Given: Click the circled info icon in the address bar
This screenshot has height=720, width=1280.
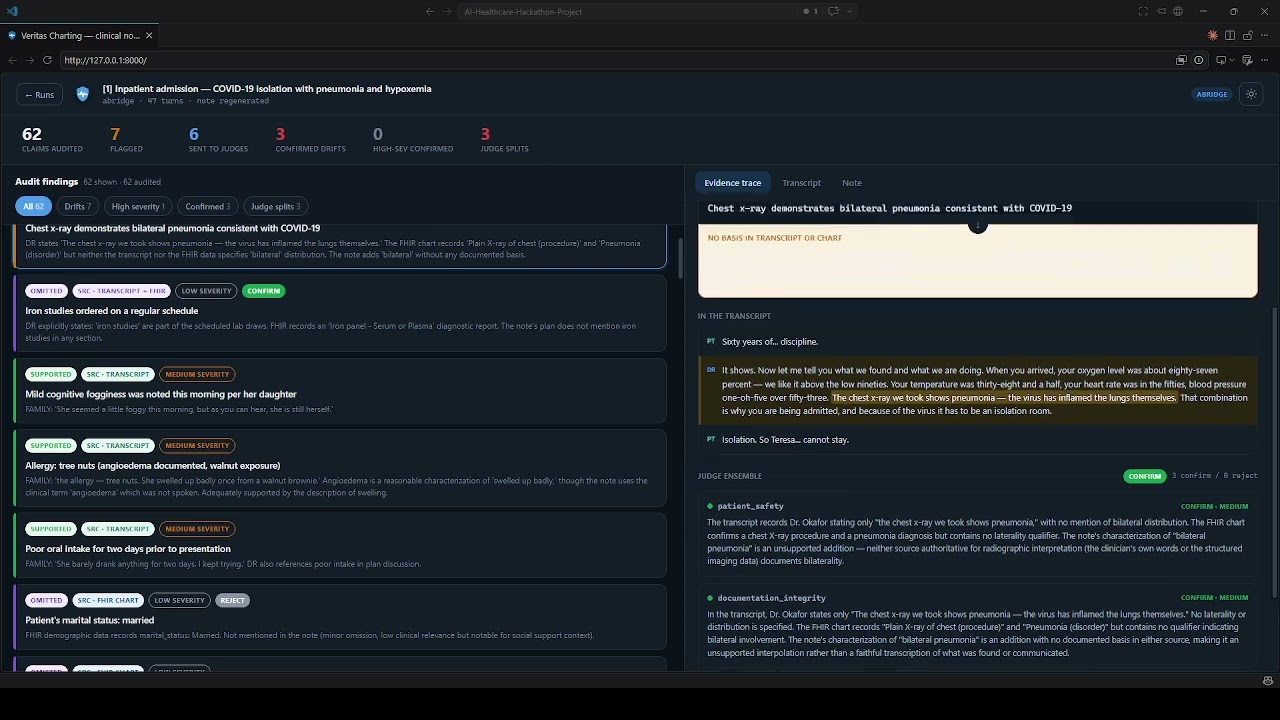Looking at the screenshot, I should (x=1198, y=60).
